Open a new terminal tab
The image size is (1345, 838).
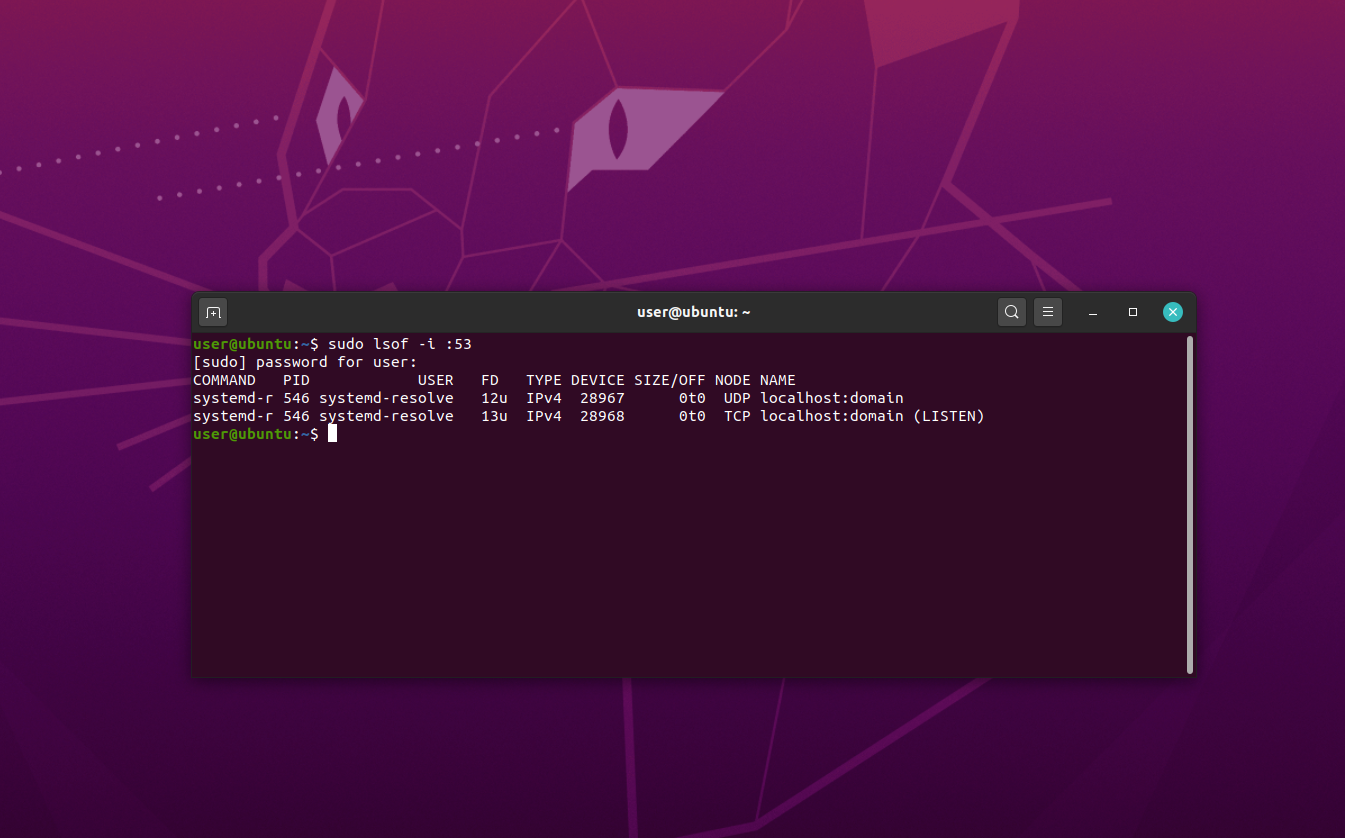pos(213,312)
